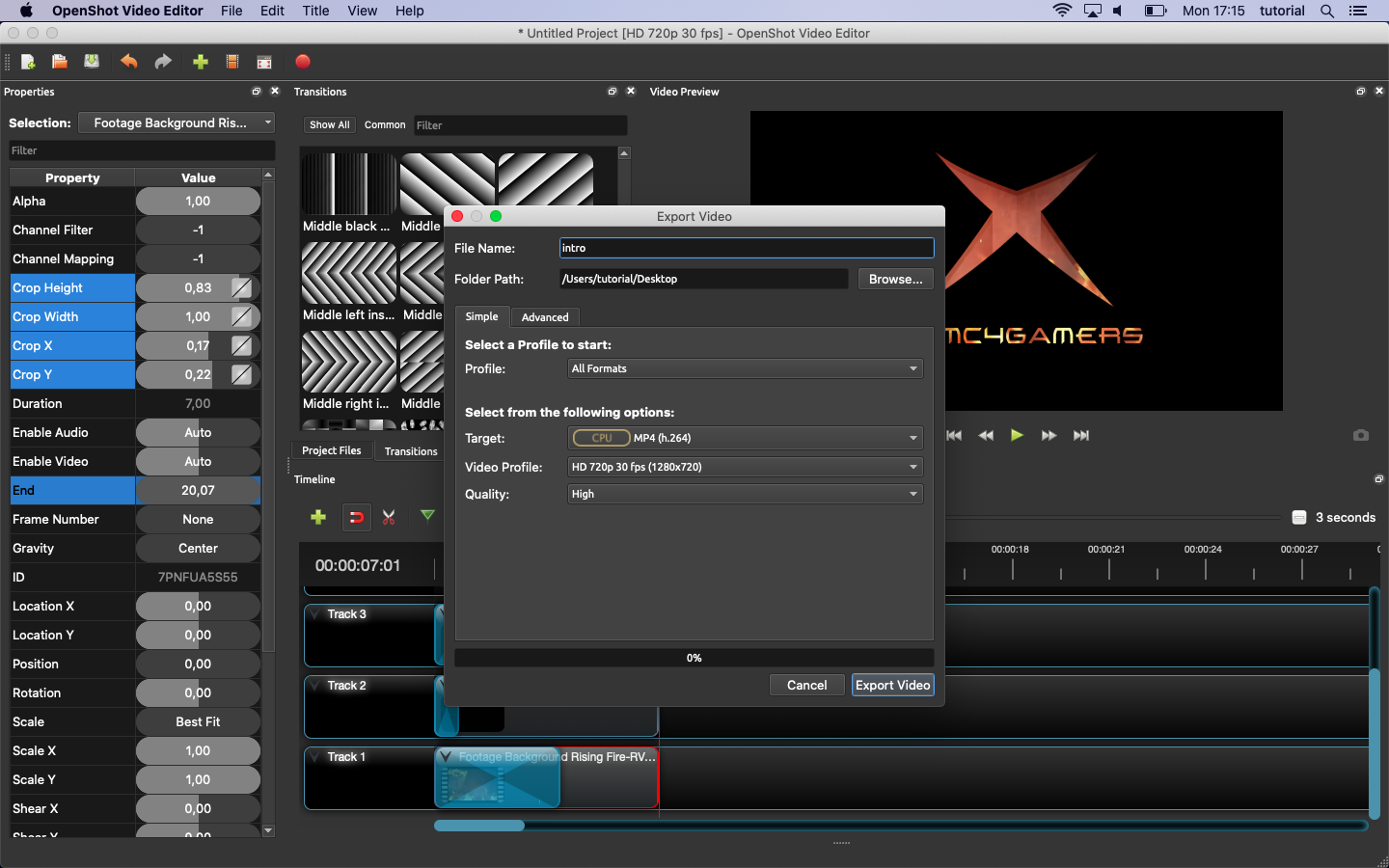The width and height of the screenshot is (1389, 868).
Task: Open the Title menu in menu bar
Action: (x=315, y=11)
